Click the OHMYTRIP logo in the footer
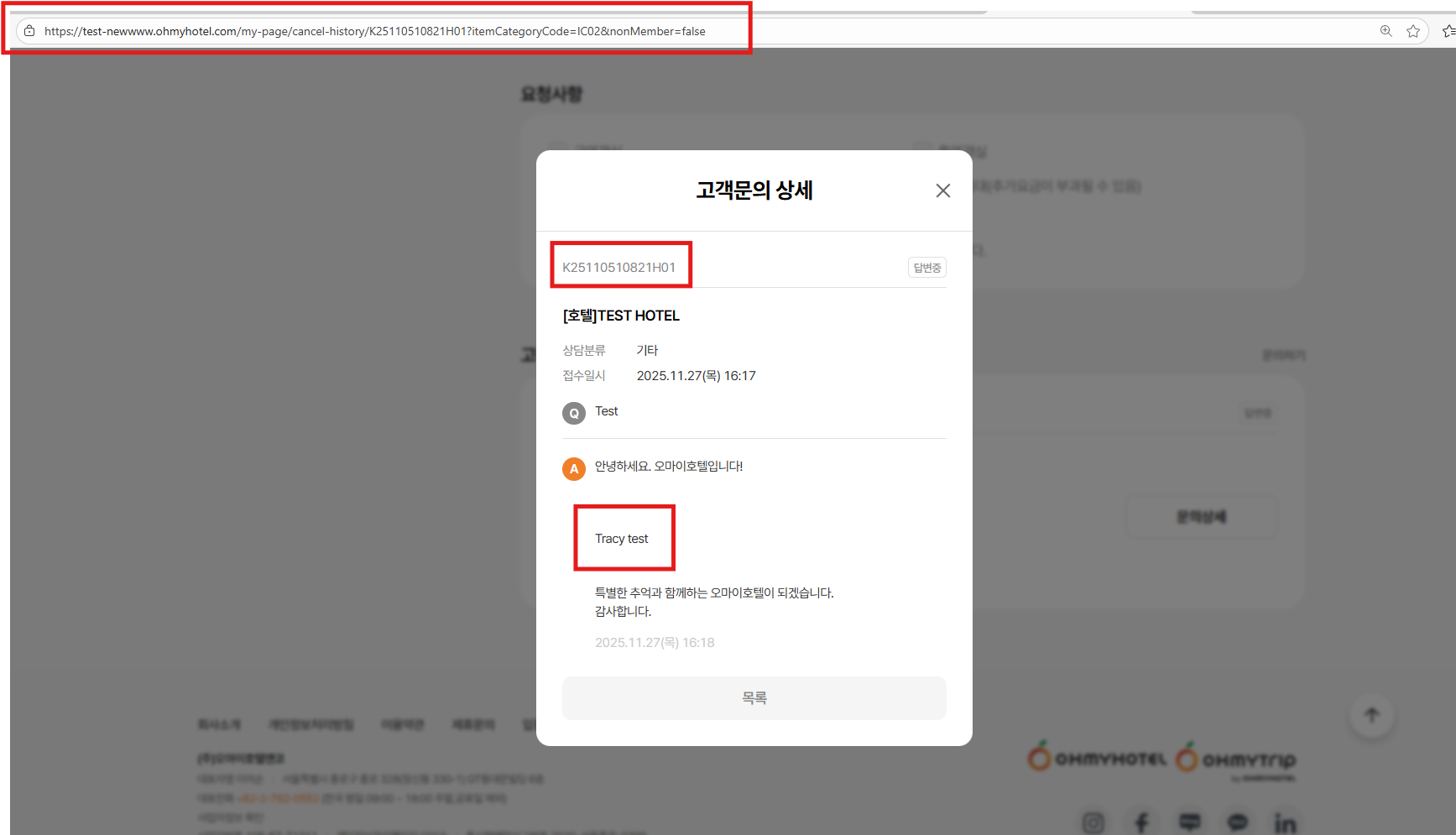This screenshot has width=1456, height=835. pos(1236,759)
